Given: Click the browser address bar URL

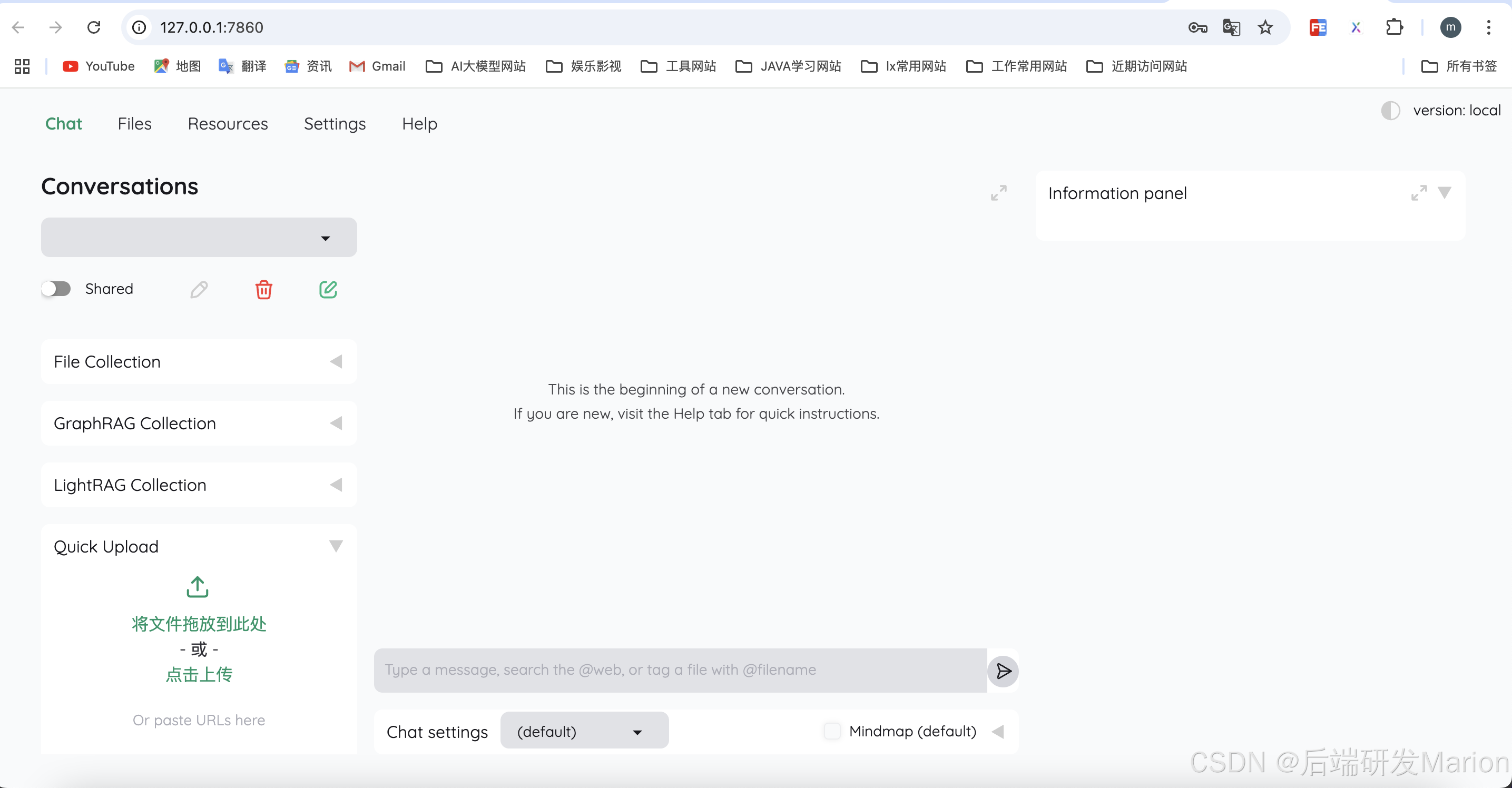Looking at the screenshot, I should pyautogui.click(x=212, y=27).
